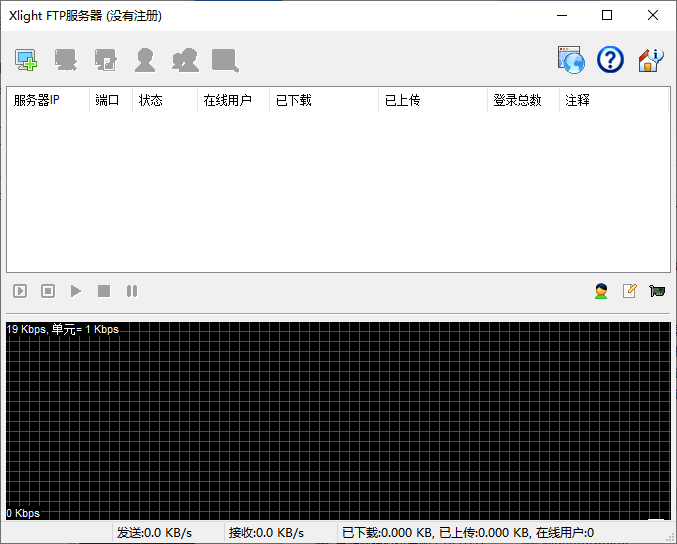Image resolution: width=677 pixels, height=544 pixels.
Task: Click the disabled modify virtual server icon
Action: tap(105, 60)
